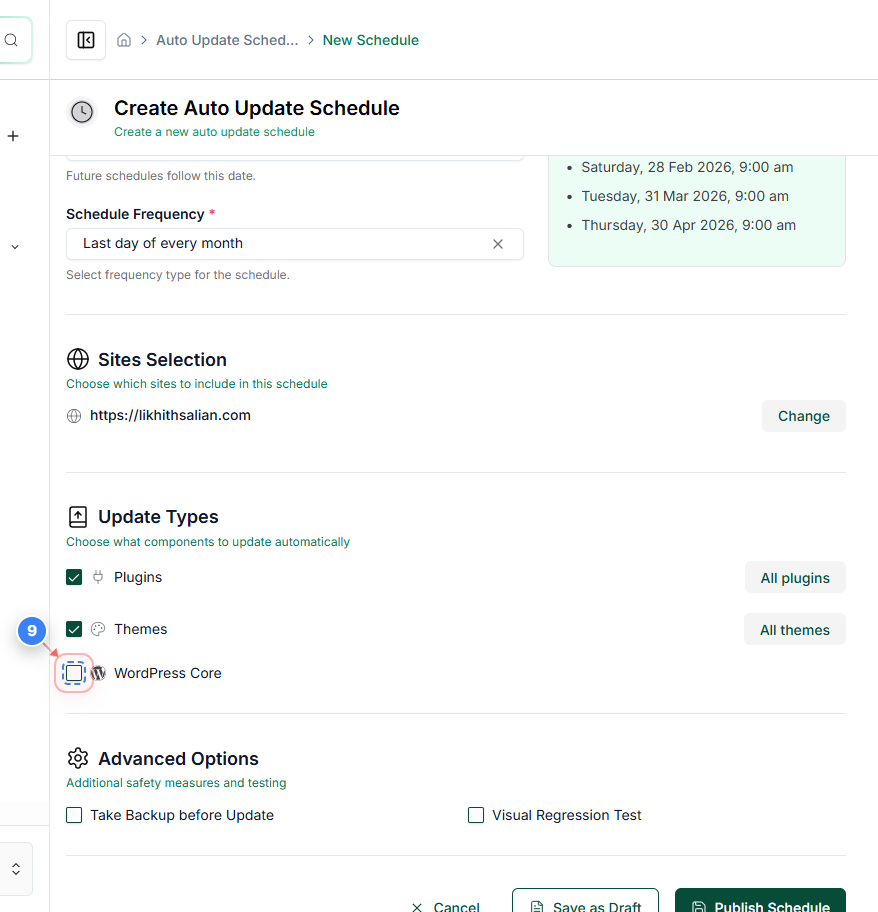Click the clock icon beside Create Auto Update Schedule
Screen dimensions: 878x912
point(81,111)
